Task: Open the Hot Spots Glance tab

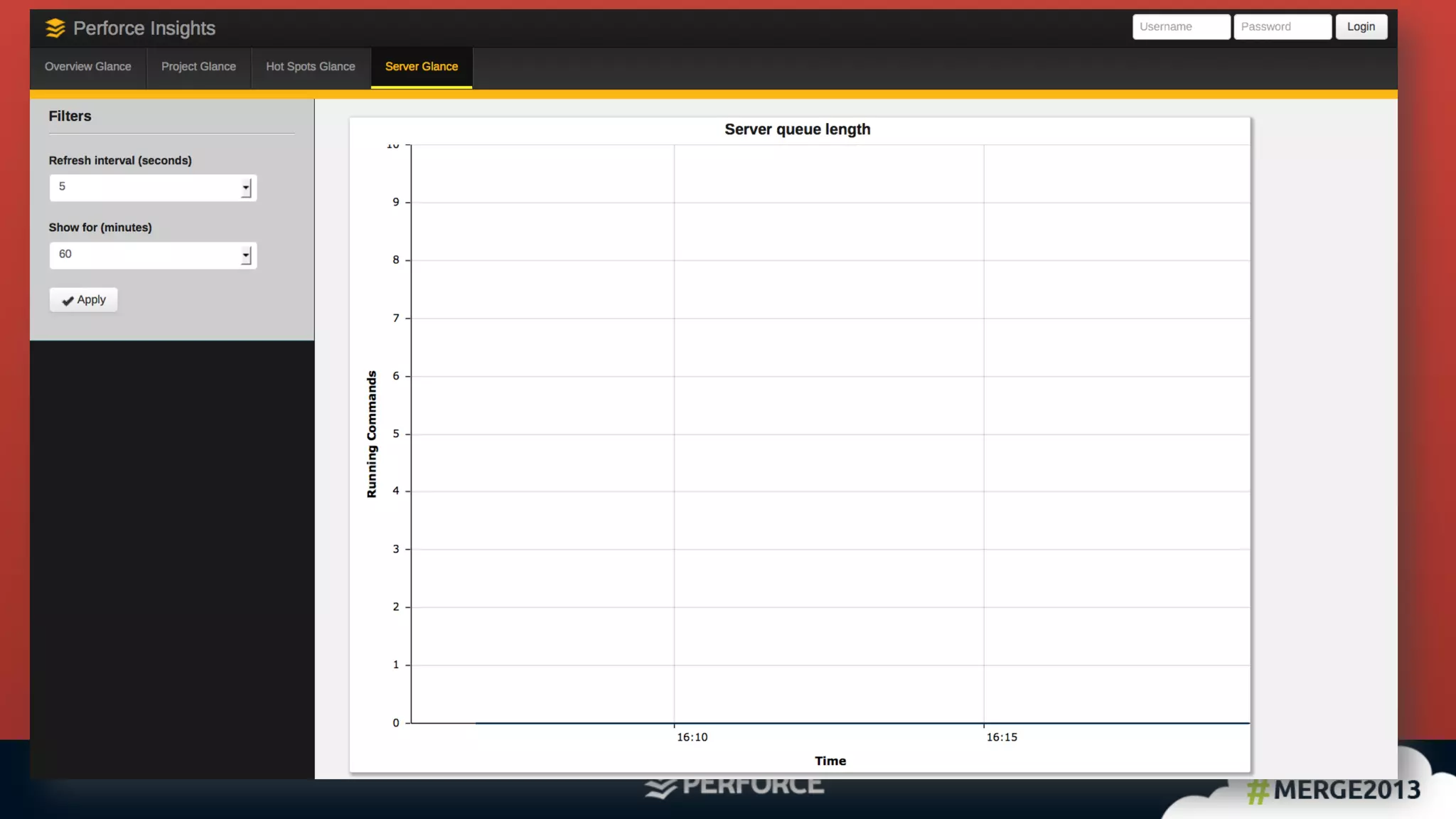Action: (311, 67)
